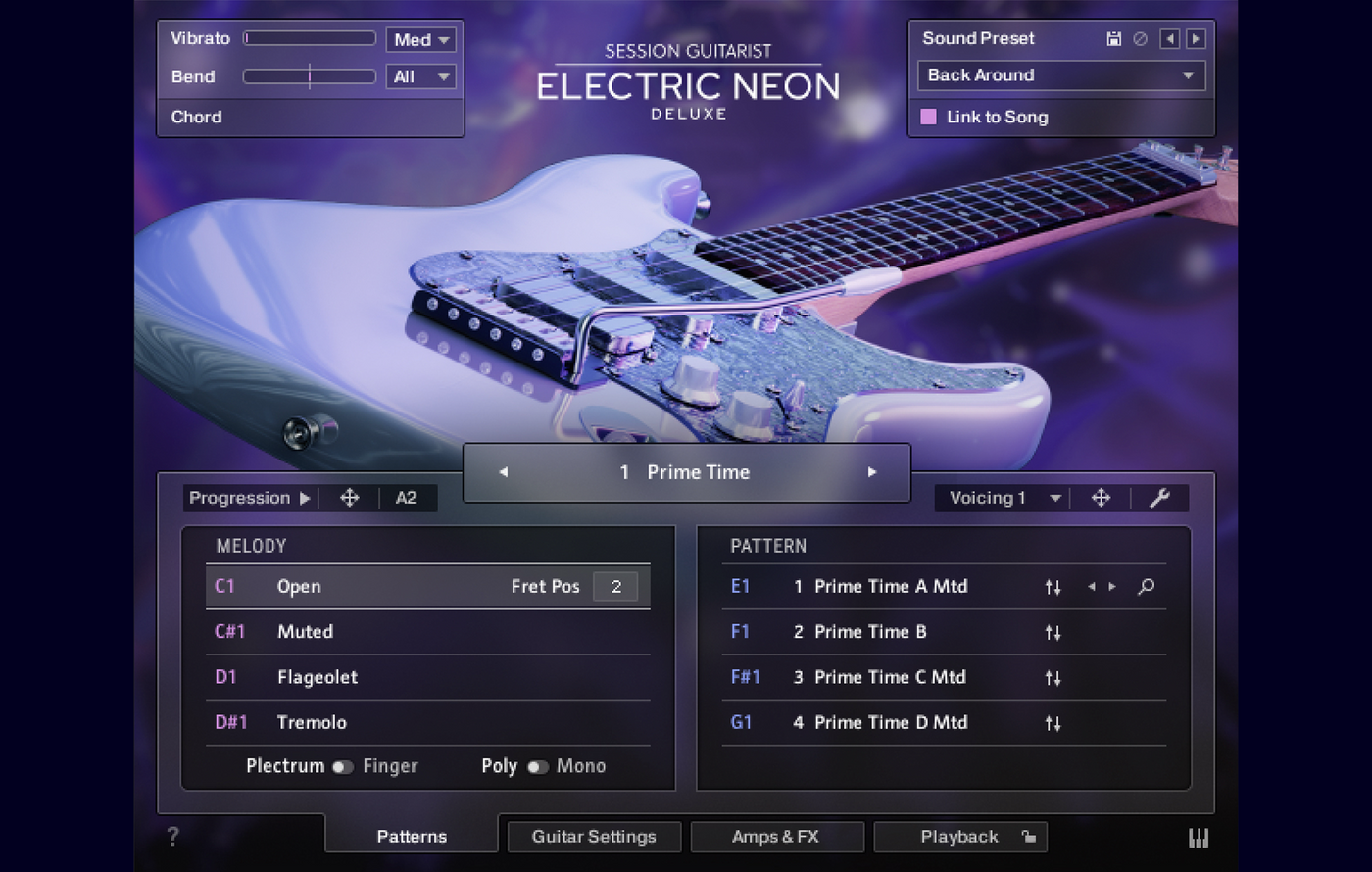This screenshot has height=872, width=1372.
Task: Toggle stroke direction for Prime Time D Mtd
Action: click(x=1053, y=723)
